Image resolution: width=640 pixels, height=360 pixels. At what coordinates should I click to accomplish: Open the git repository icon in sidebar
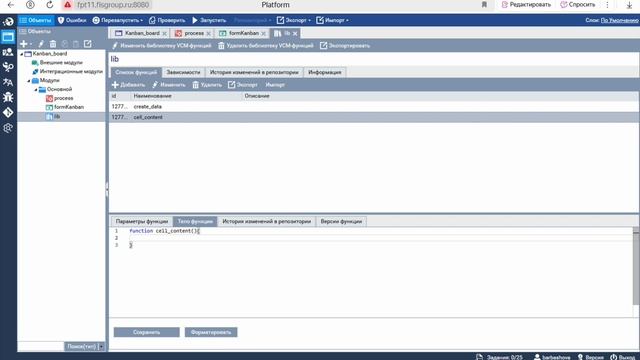tap(8, 112)
